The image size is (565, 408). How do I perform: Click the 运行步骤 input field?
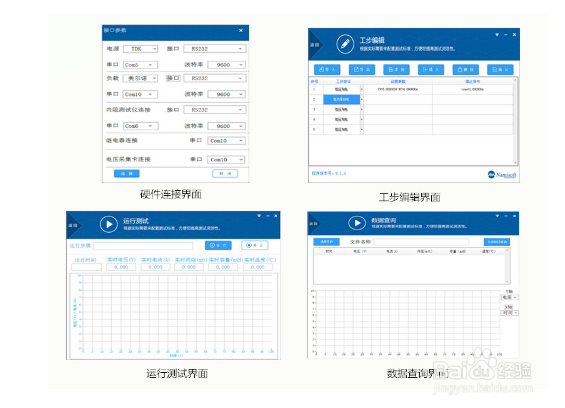pos(143,246)
